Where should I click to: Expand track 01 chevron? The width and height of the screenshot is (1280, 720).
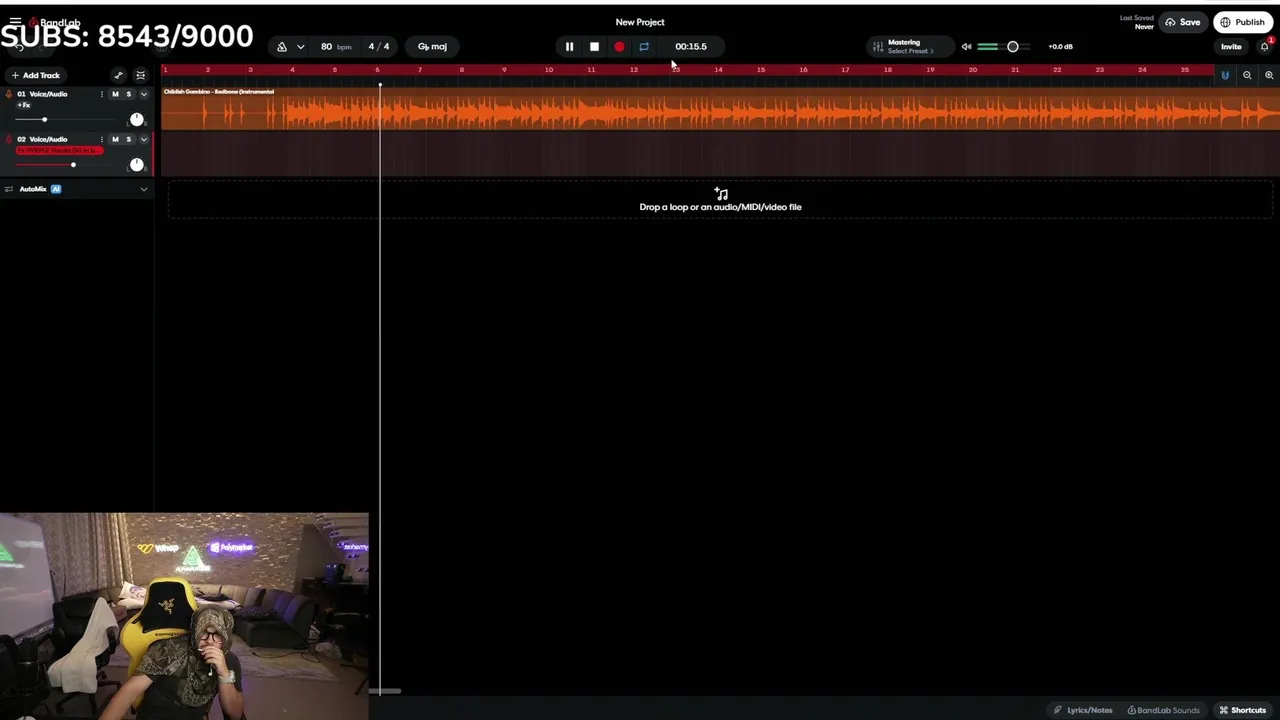(143, 94)
